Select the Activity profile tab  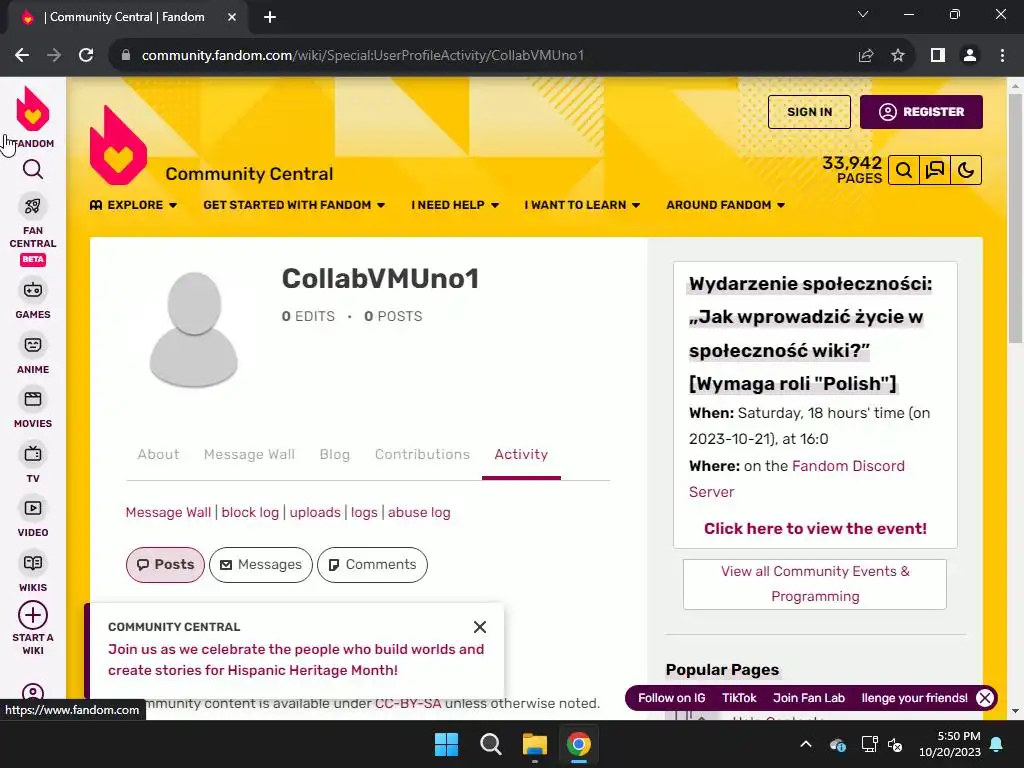point(521,455)
